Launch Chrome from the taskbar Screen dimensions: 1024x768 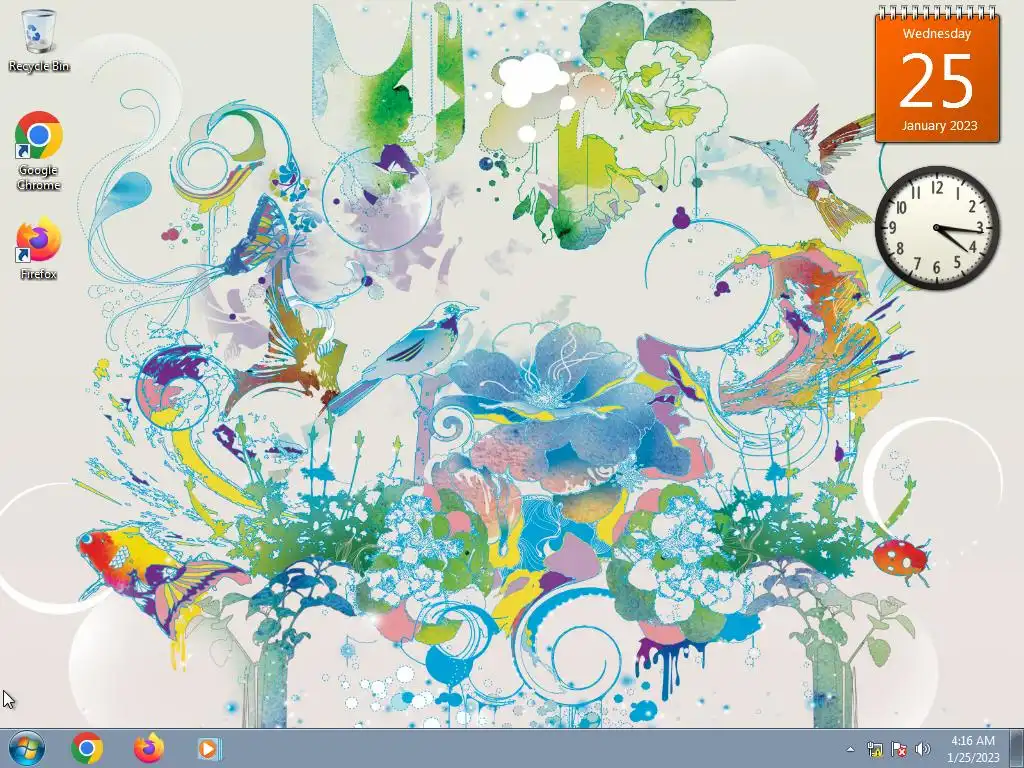[87, 748]
